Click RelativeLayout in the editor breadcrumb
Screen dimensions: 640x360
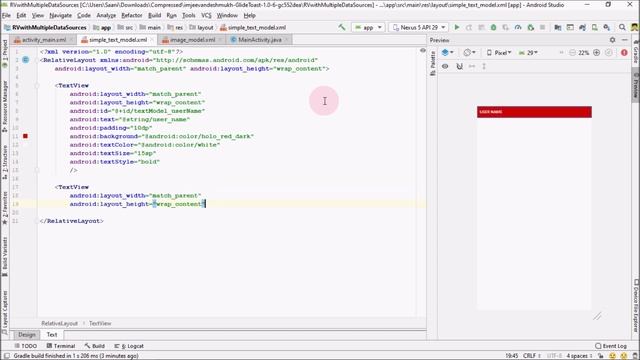click(x=60, y=323)
